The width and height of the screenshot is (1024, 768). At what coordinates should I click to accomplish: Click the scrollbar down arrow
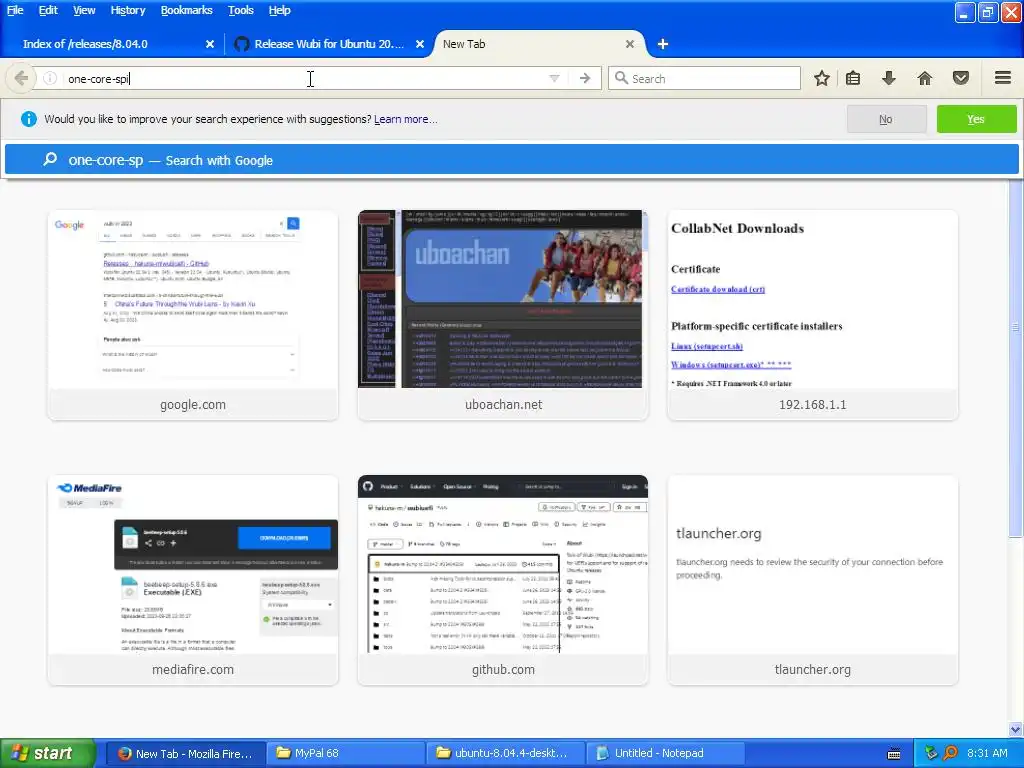pyautogui.click(x=1016, y=729)
